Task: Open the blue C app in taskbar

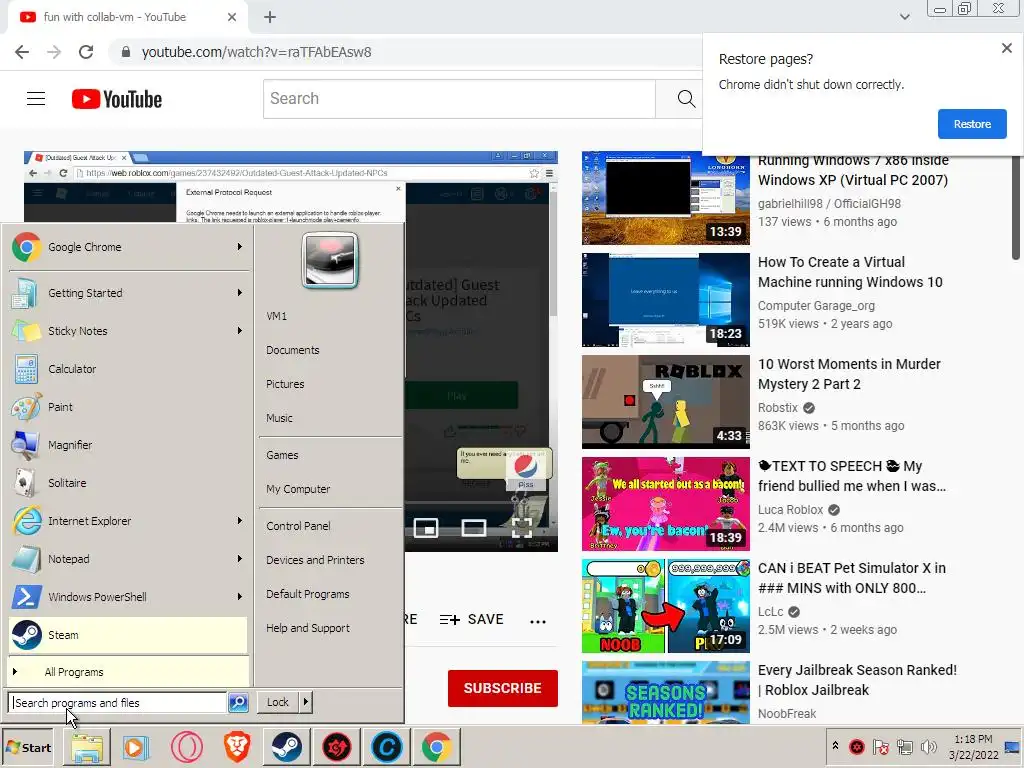Action: (387, 747)
